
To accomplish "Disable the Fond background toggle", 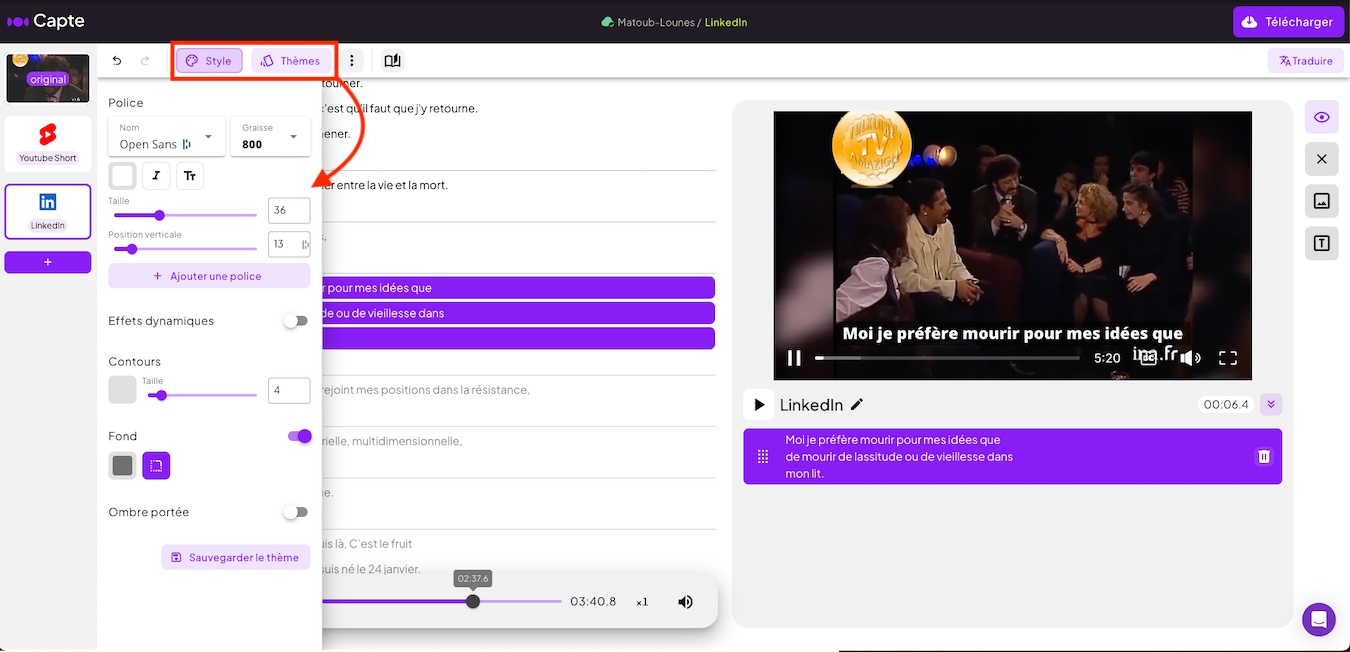I will (x=299, y=436).
